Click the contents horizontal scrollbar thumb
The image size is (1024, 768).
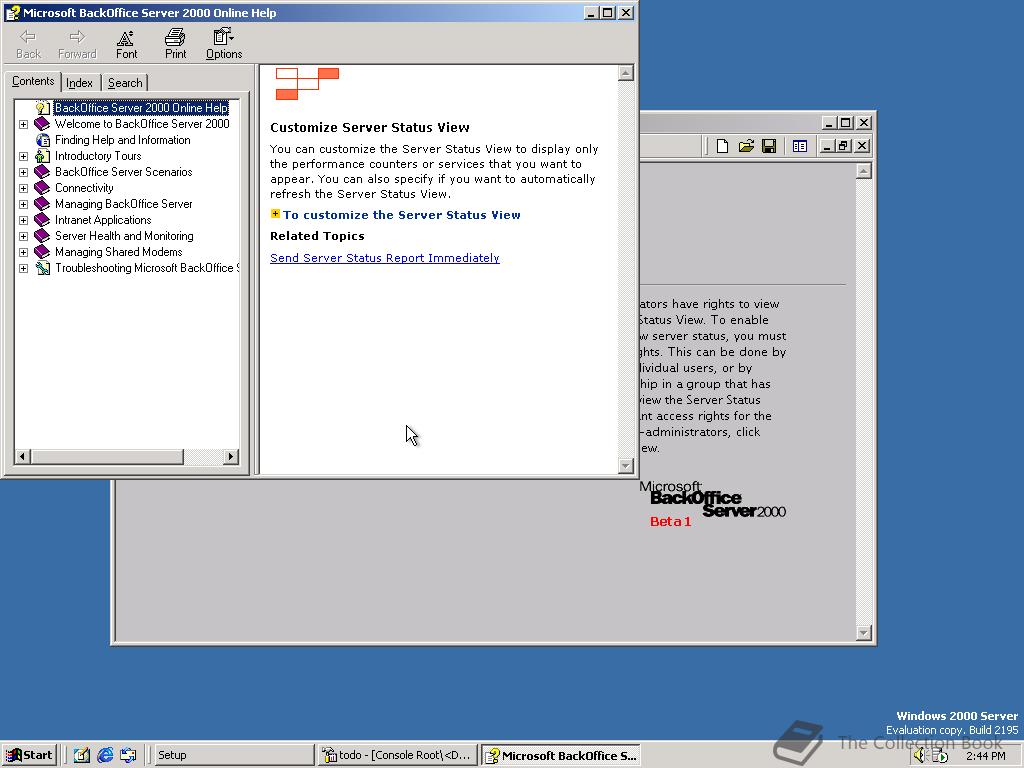[106, 456]
